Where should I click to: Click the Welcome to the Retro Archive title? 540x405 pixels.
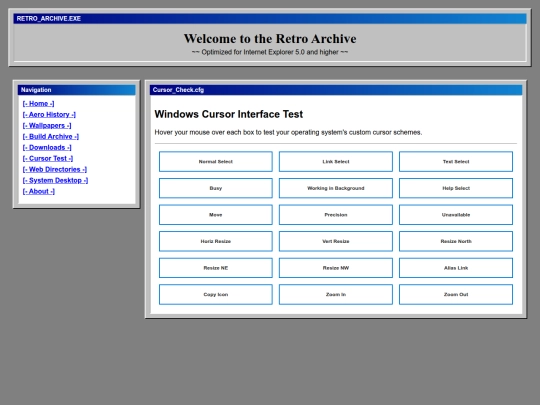point(270,39)
